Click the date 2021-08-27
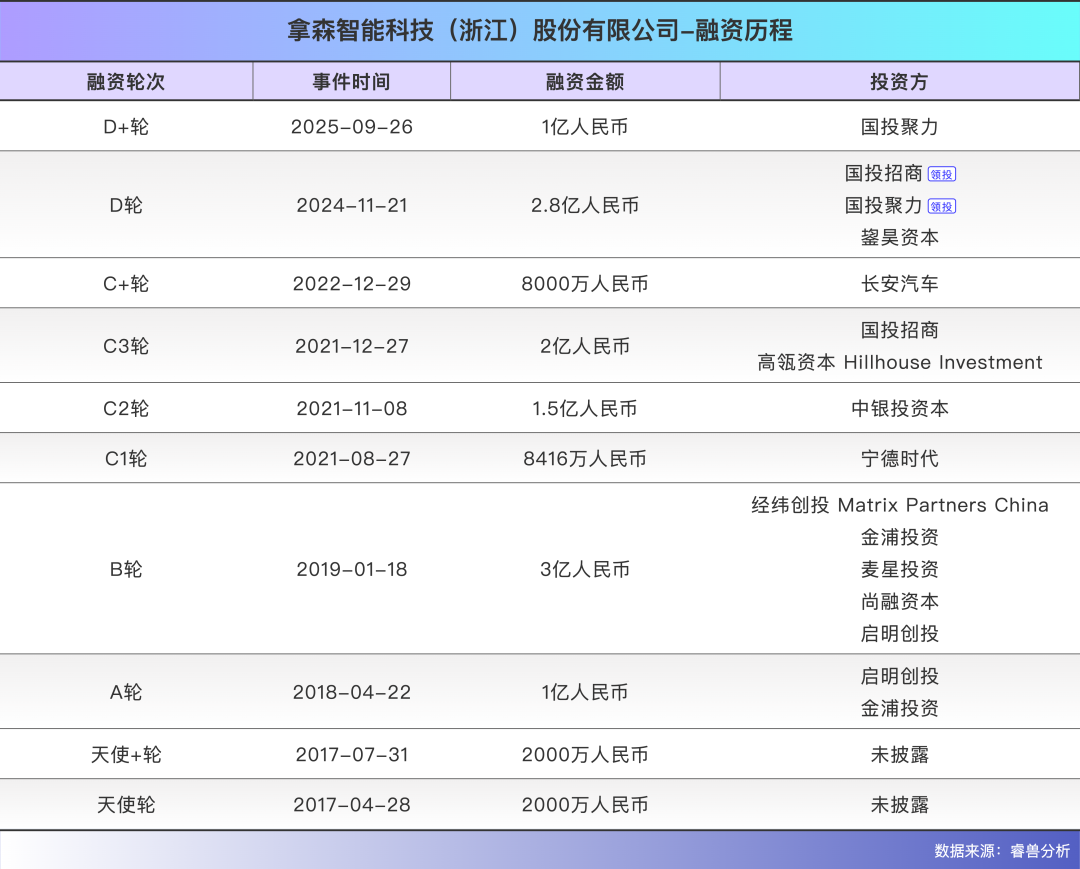 pyautogui.click(x=351, y=459)
